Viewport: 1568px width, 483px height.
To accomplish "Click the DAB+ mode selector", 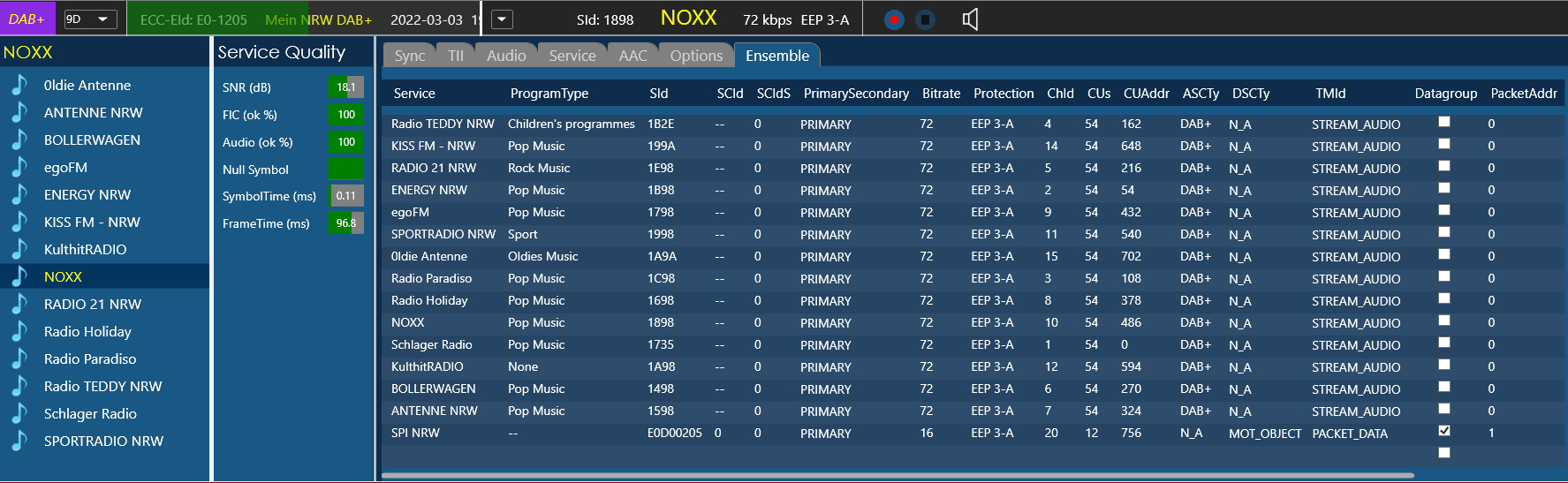I will tap(27, 19).
